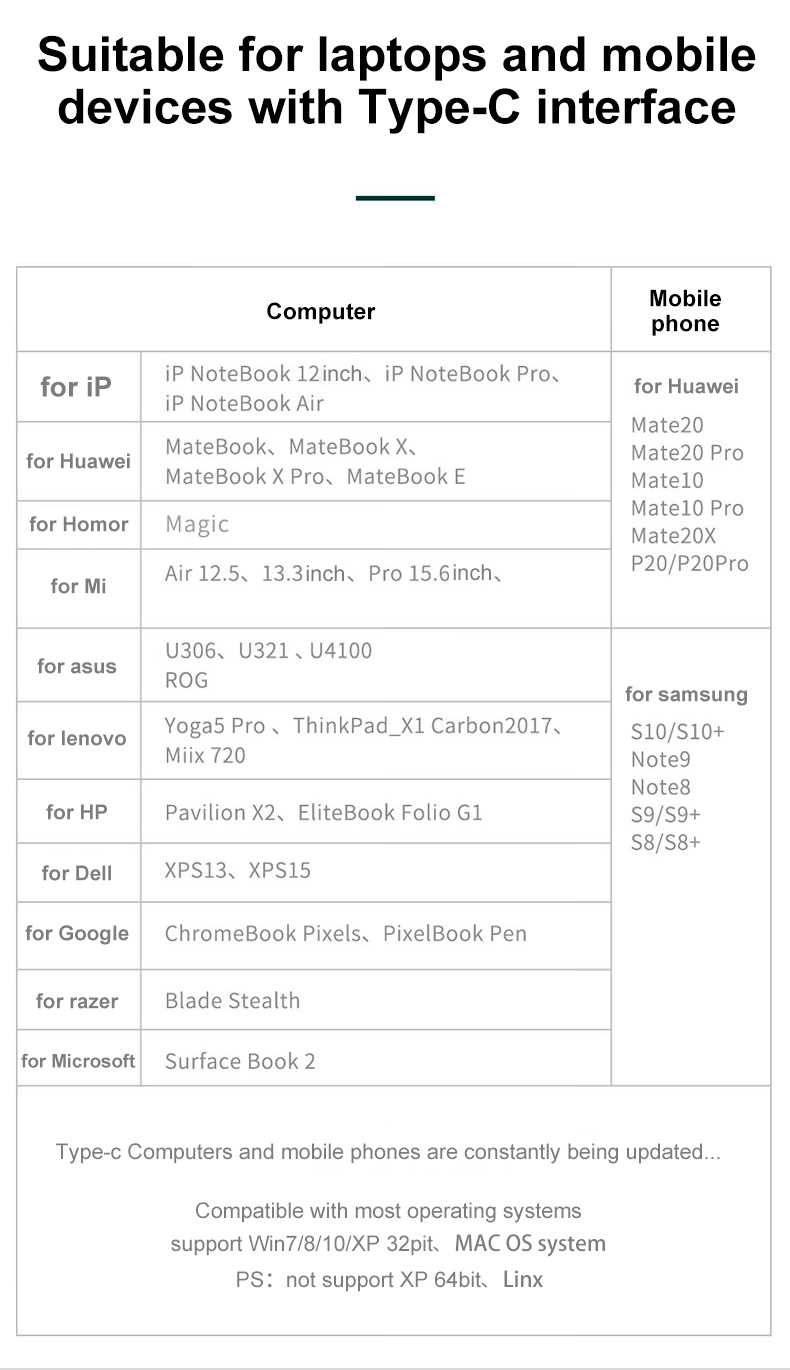Click the 'for razer' row label
This screenshot has height=1370, width=790.
(77, 1001)
